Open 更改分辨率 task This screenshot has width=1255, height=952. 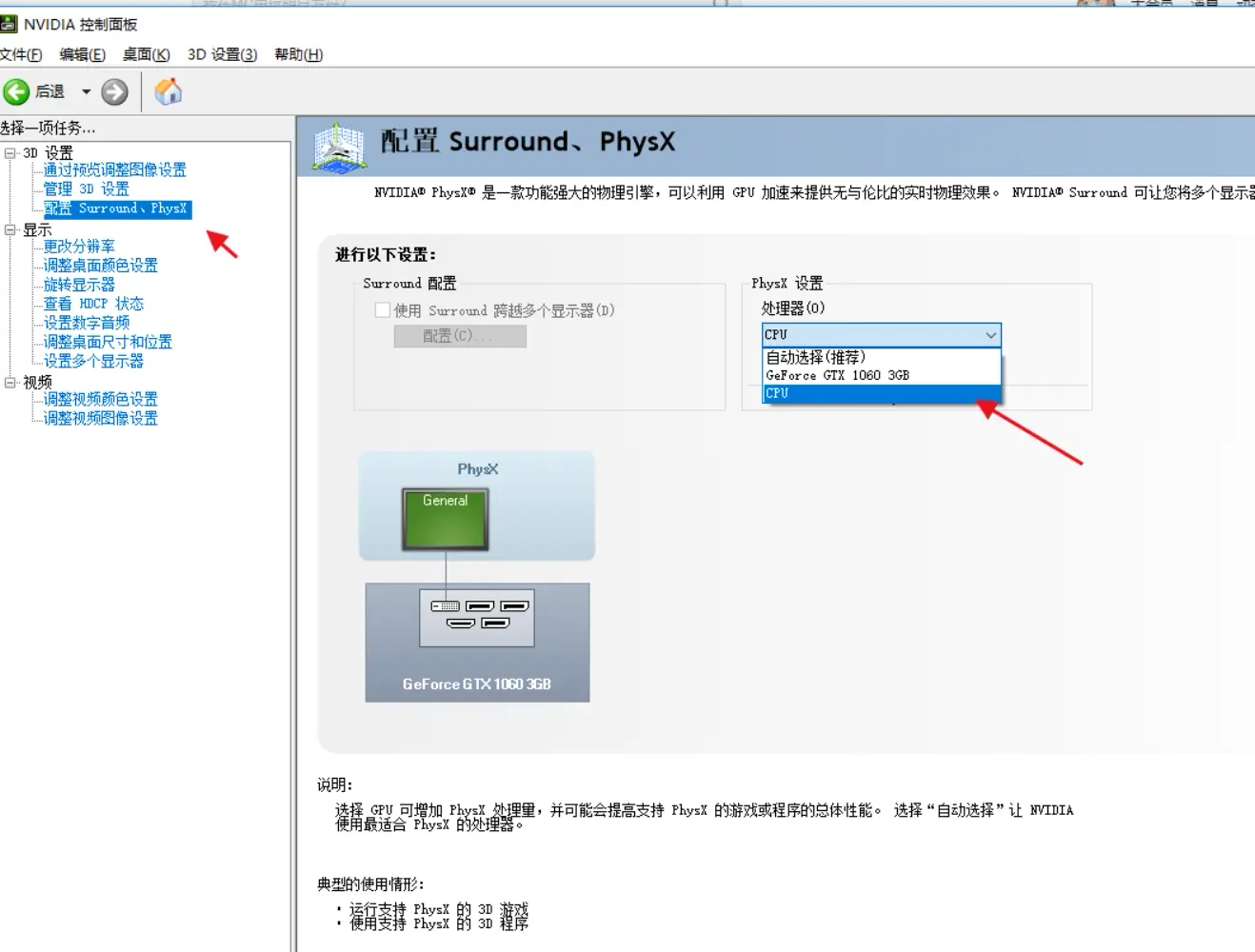pyautogui.click(x=79, y=247)
